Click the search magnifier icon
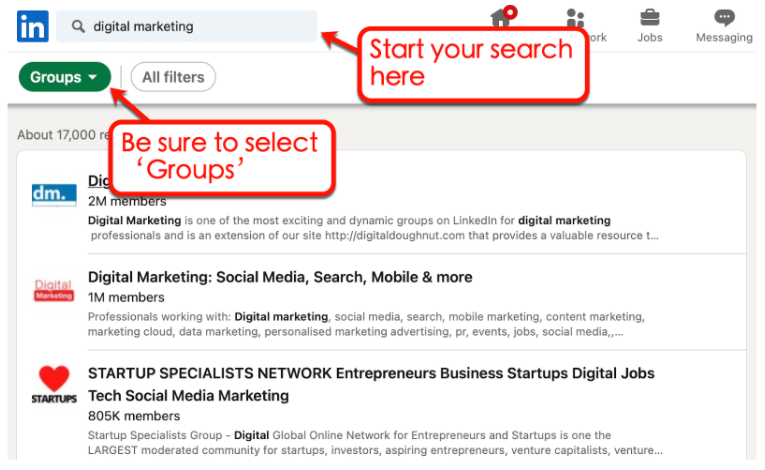 [x=78, y=26]
